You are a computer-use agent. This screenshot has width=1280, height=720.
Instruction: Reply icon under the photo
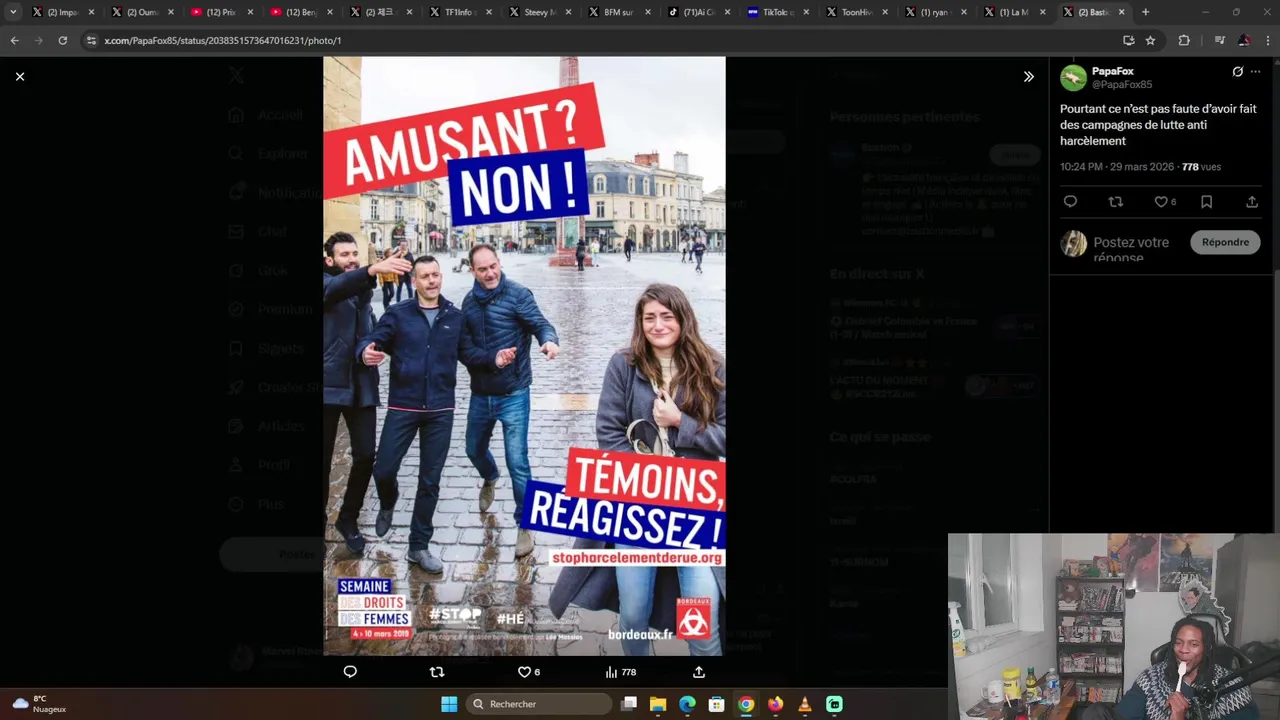pyautogui.click(x=350, y=672)
